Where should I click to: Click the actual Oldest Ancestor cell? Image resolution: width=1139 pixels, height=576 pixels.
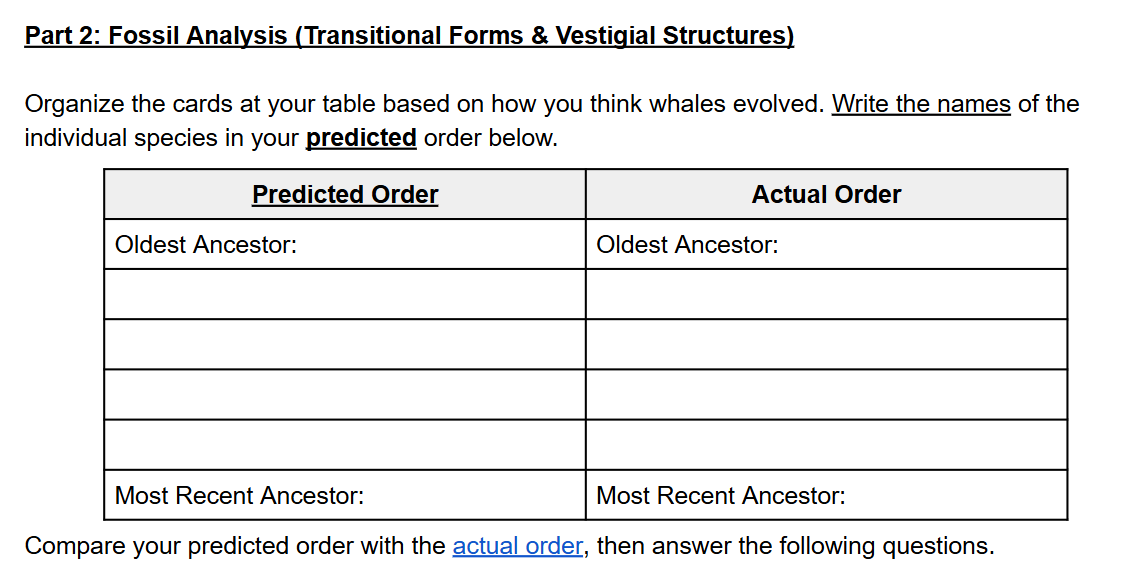click(x=827, y=245)
